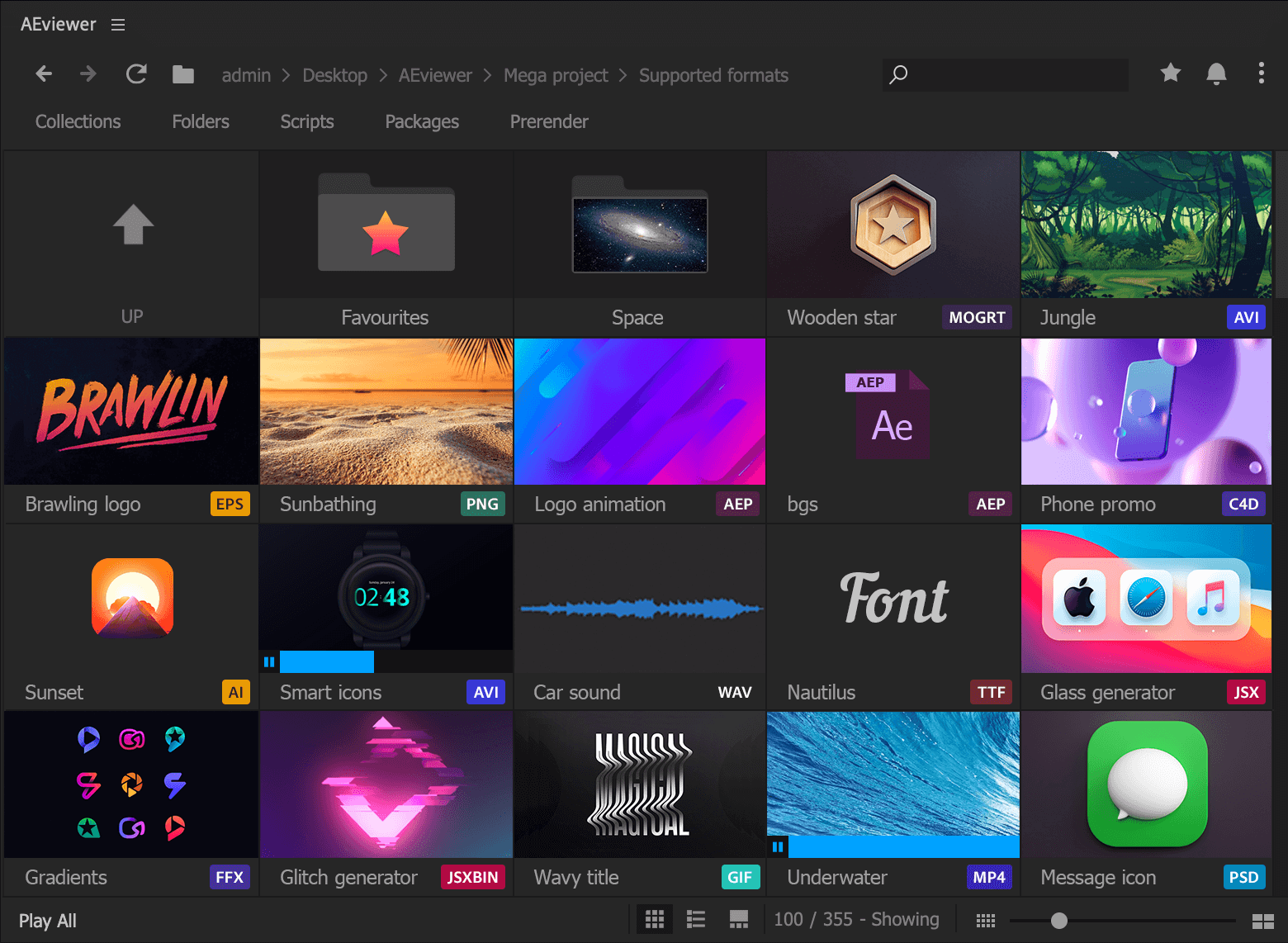The width and height of the screenshot is (1288, 943).
Task: Switch to grid view mode
Action: 655,919
